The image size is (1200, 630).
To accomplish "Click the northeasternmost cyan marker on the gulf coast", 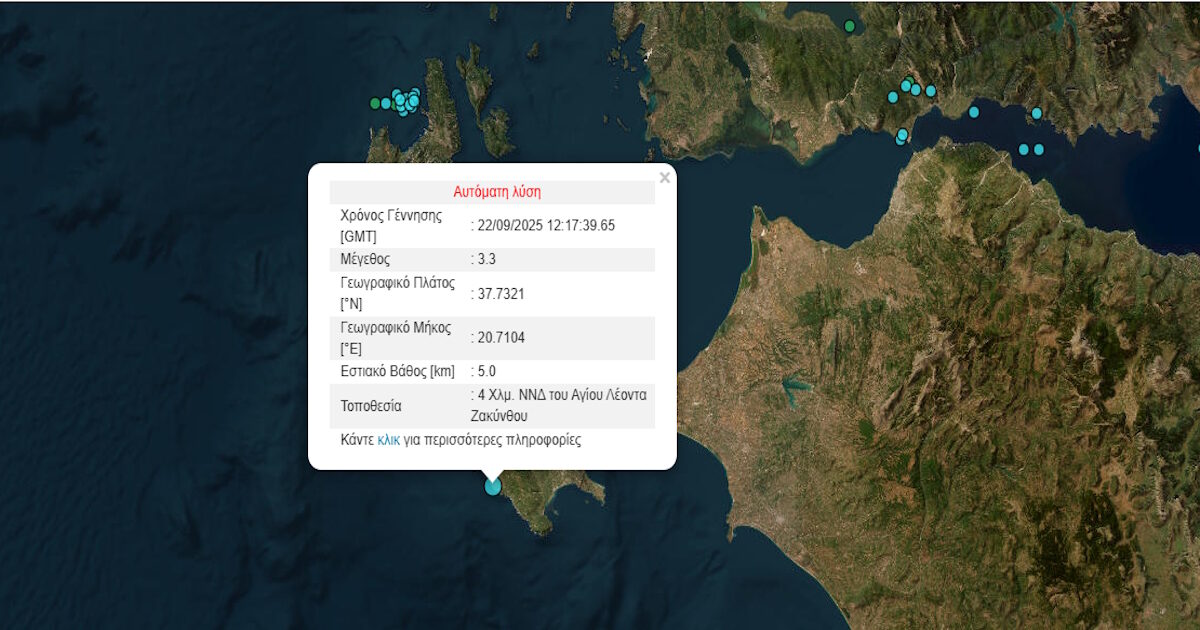I will point(1037,113).
